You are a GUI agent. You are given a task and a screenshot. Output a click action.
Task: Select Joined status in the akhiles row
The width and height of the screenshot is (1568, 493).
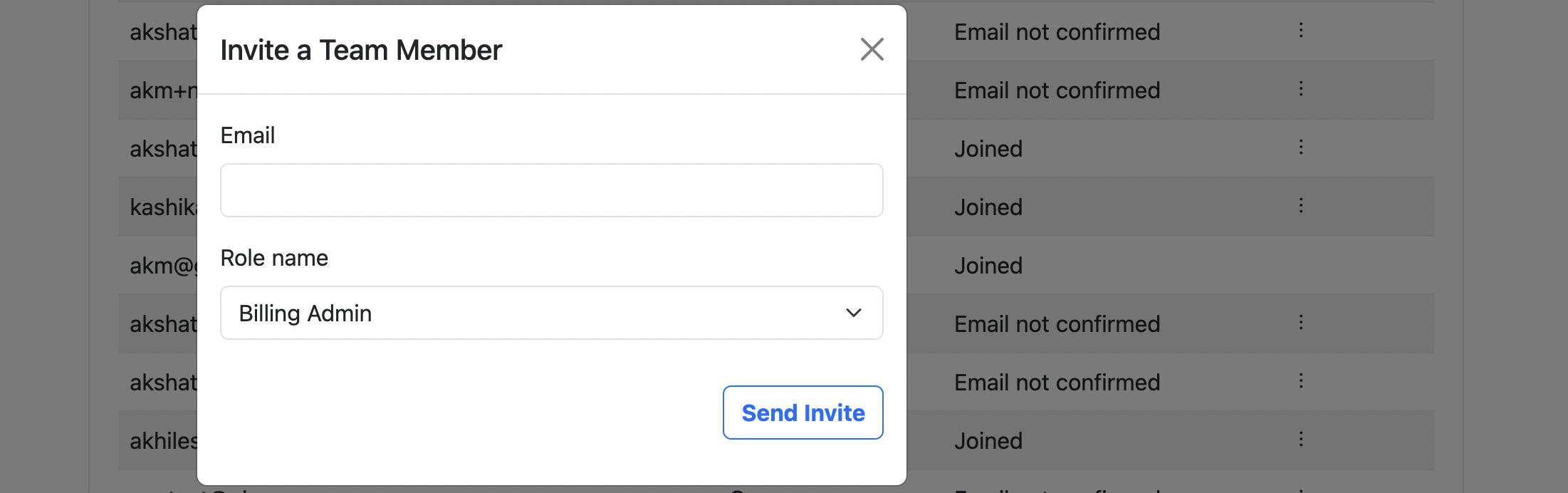[988, 441]
